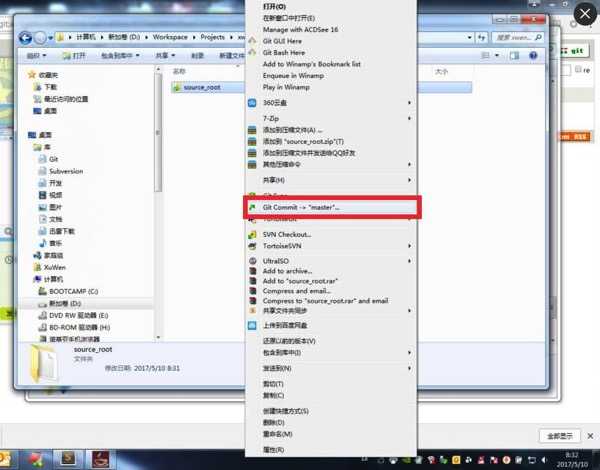This screenshot has width=600, height=470.
Task: Select Git in the navigation tree
Action: pos(53,159)
